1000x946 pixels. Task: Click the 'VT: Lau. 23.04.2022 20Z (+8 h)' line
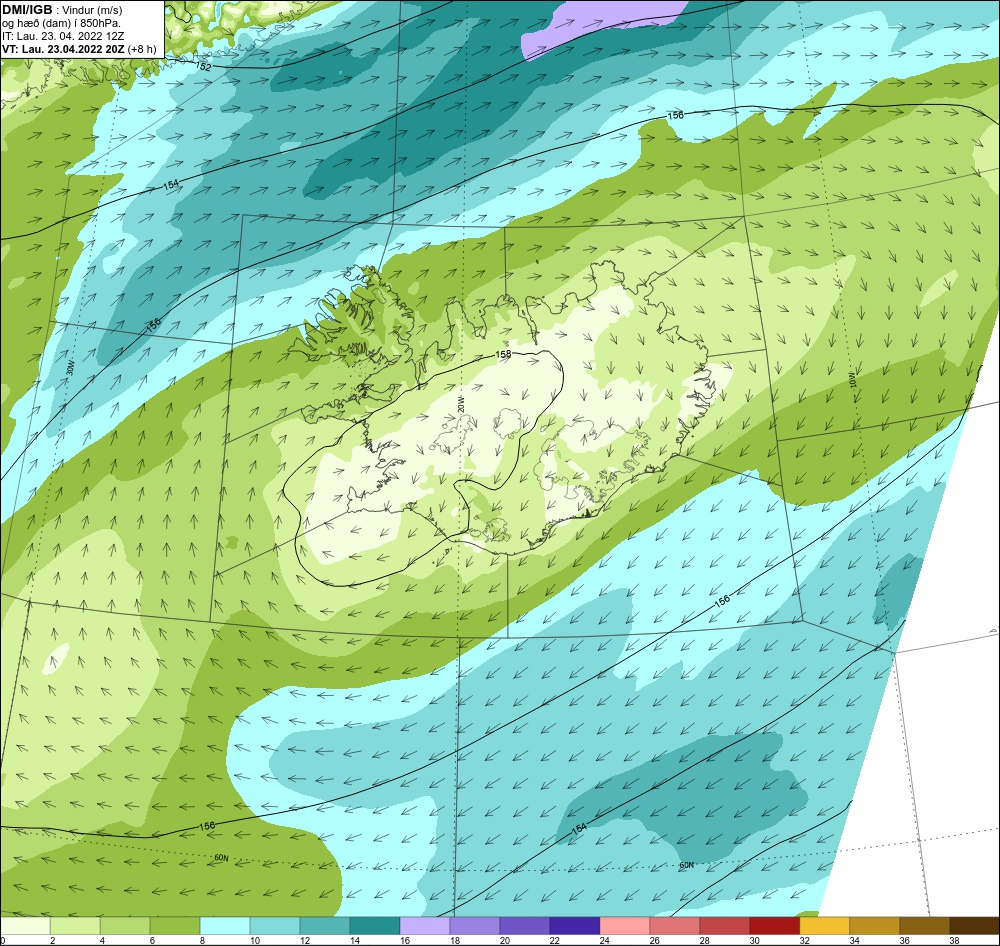(x=79, y=49)
